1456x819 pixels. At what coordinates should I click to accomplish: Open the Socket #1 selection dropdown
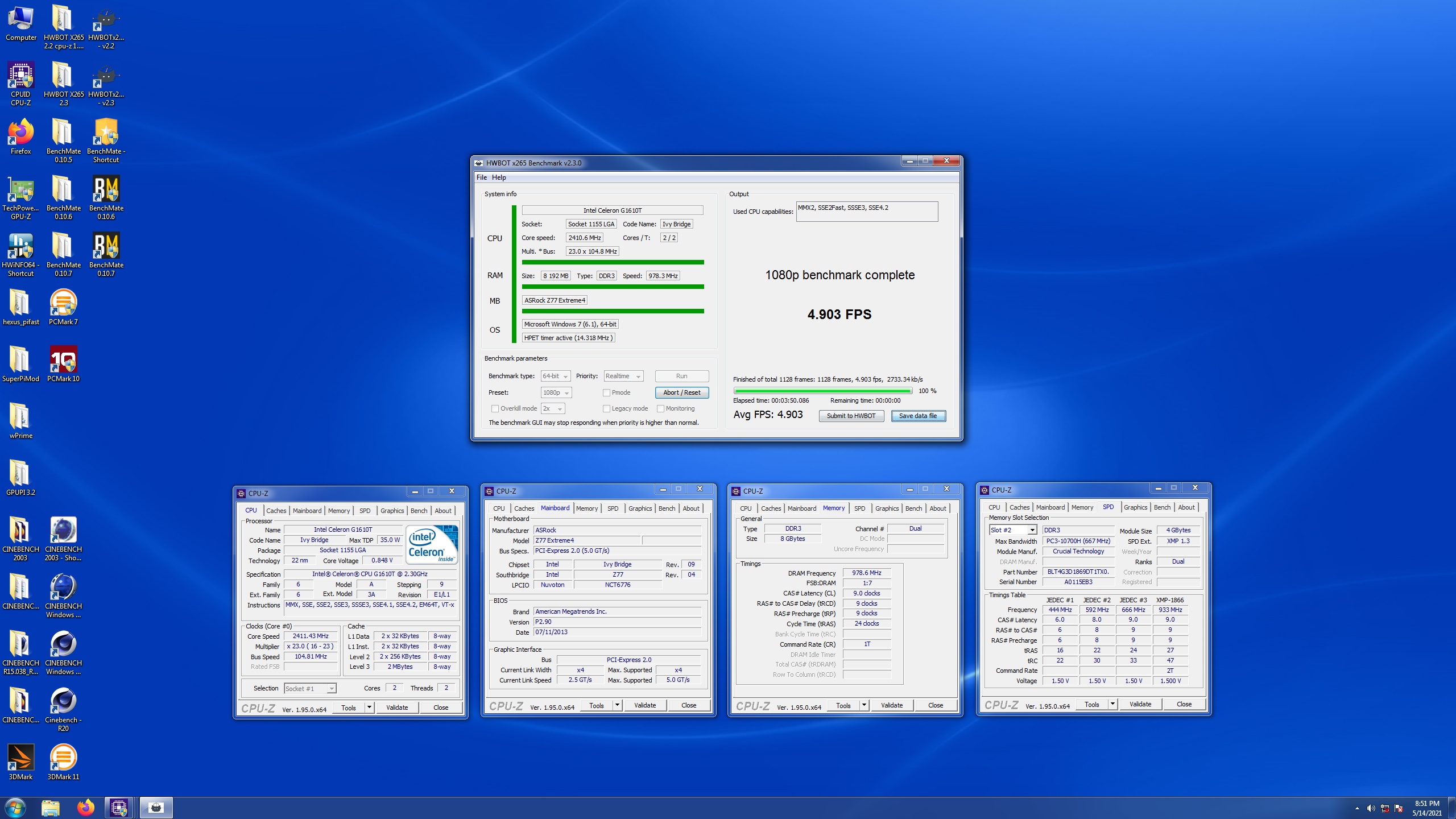(310, 688)
